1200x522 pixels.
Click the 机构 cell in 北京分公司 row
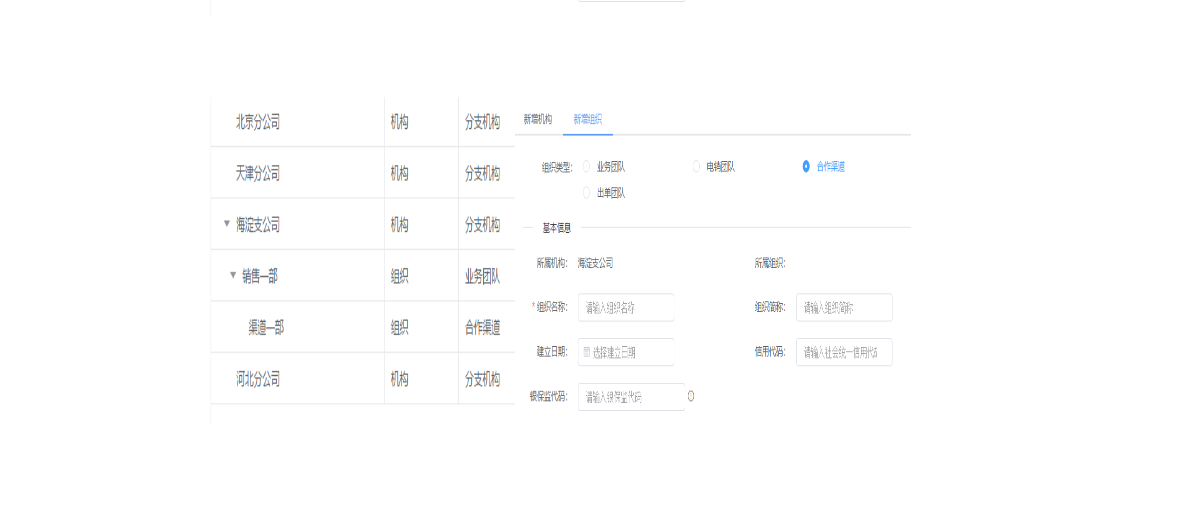click(400, 122)
